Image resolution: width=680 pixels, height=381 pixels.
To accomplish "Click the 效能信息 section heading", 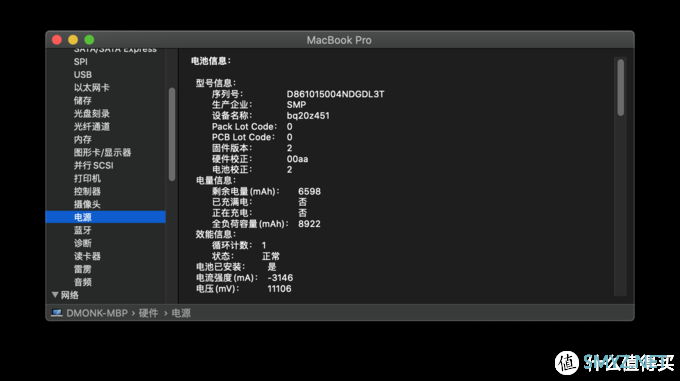I will (x=216, y=234).
